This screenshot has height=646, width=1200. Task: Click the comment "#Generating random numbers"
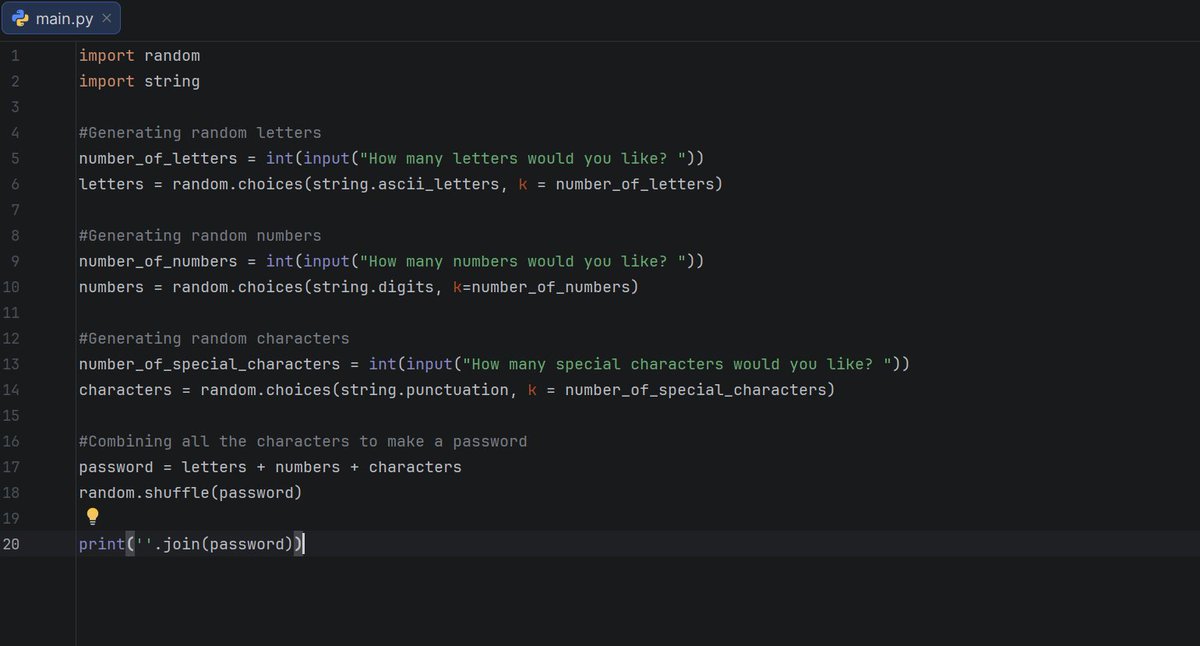200,236
